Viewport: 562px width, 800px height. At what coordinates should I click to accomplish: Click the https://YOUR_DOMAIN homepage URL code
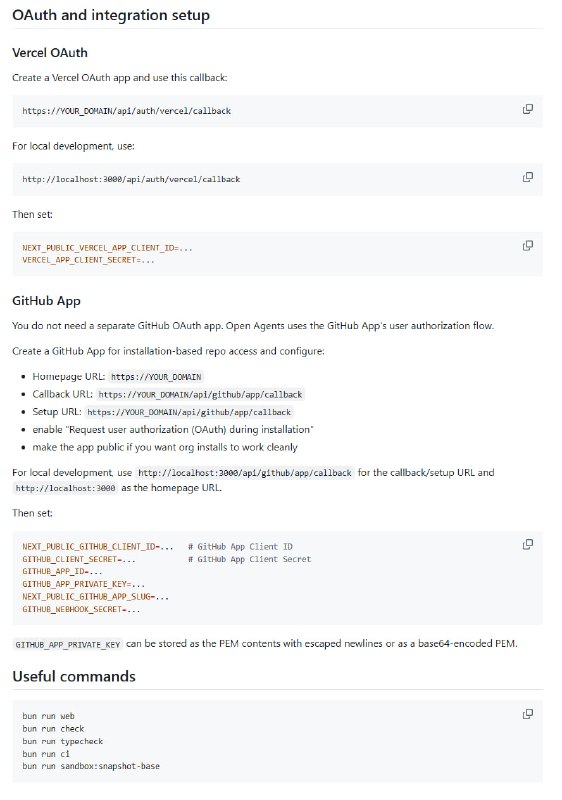pyautogui.click(x=156, y=377)
